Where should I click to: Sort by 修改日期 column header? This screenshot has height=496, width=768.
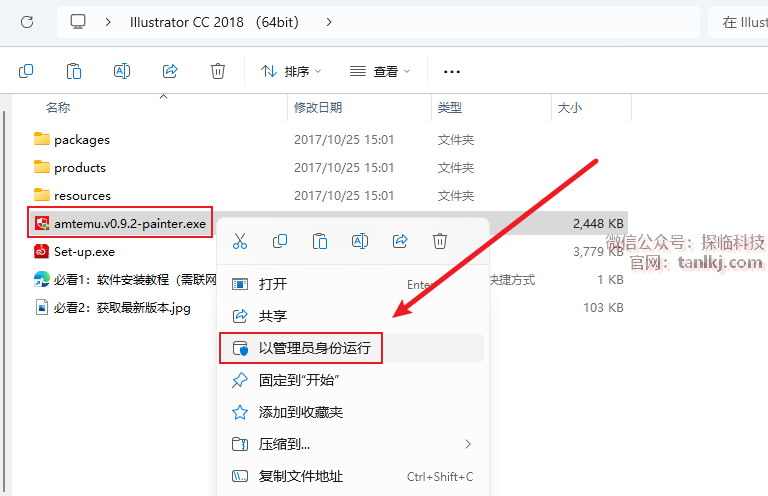coord(318,107)
